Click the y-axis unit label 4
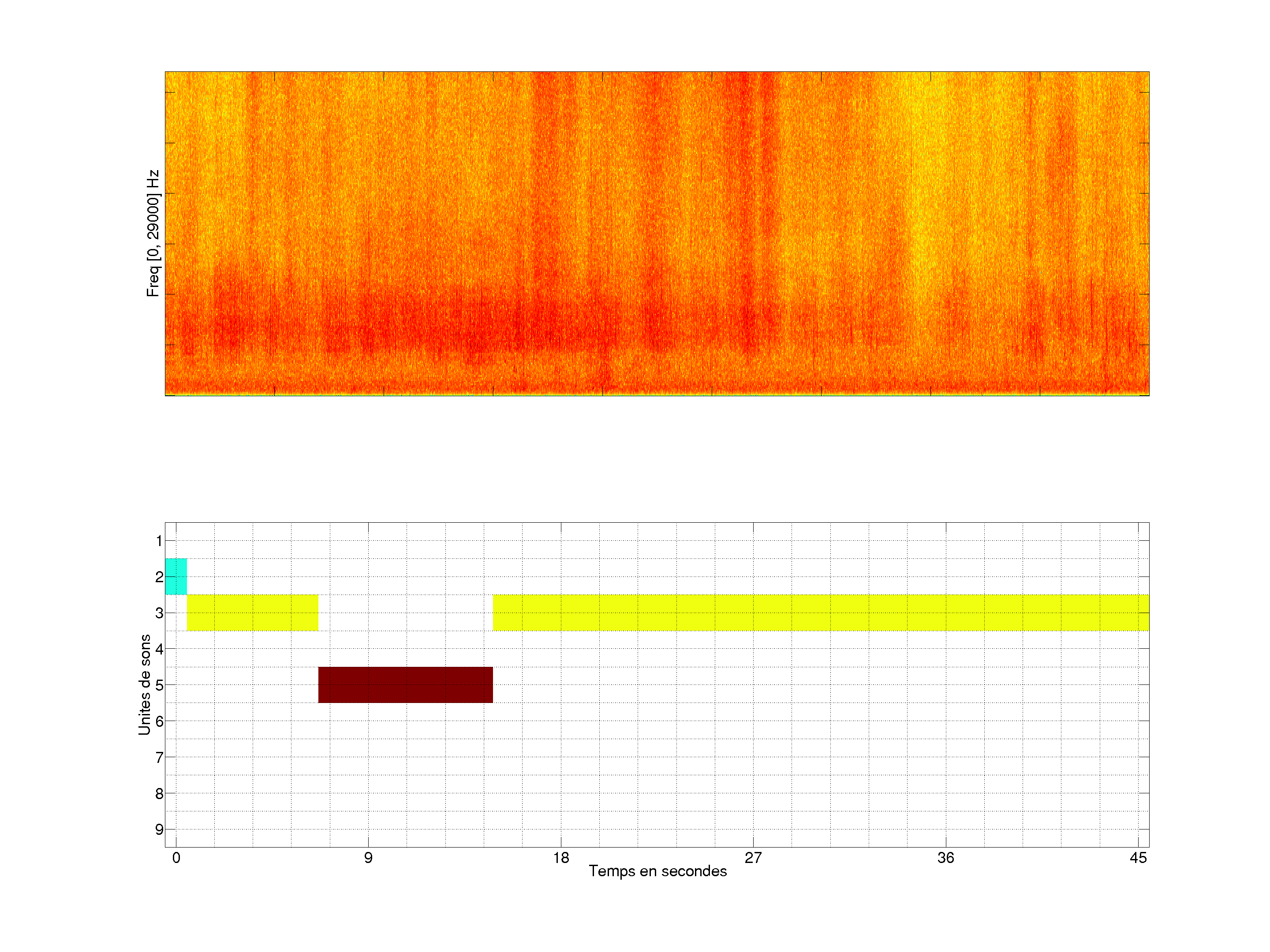This screenshot has height=952, width=1270. point(159,649)
